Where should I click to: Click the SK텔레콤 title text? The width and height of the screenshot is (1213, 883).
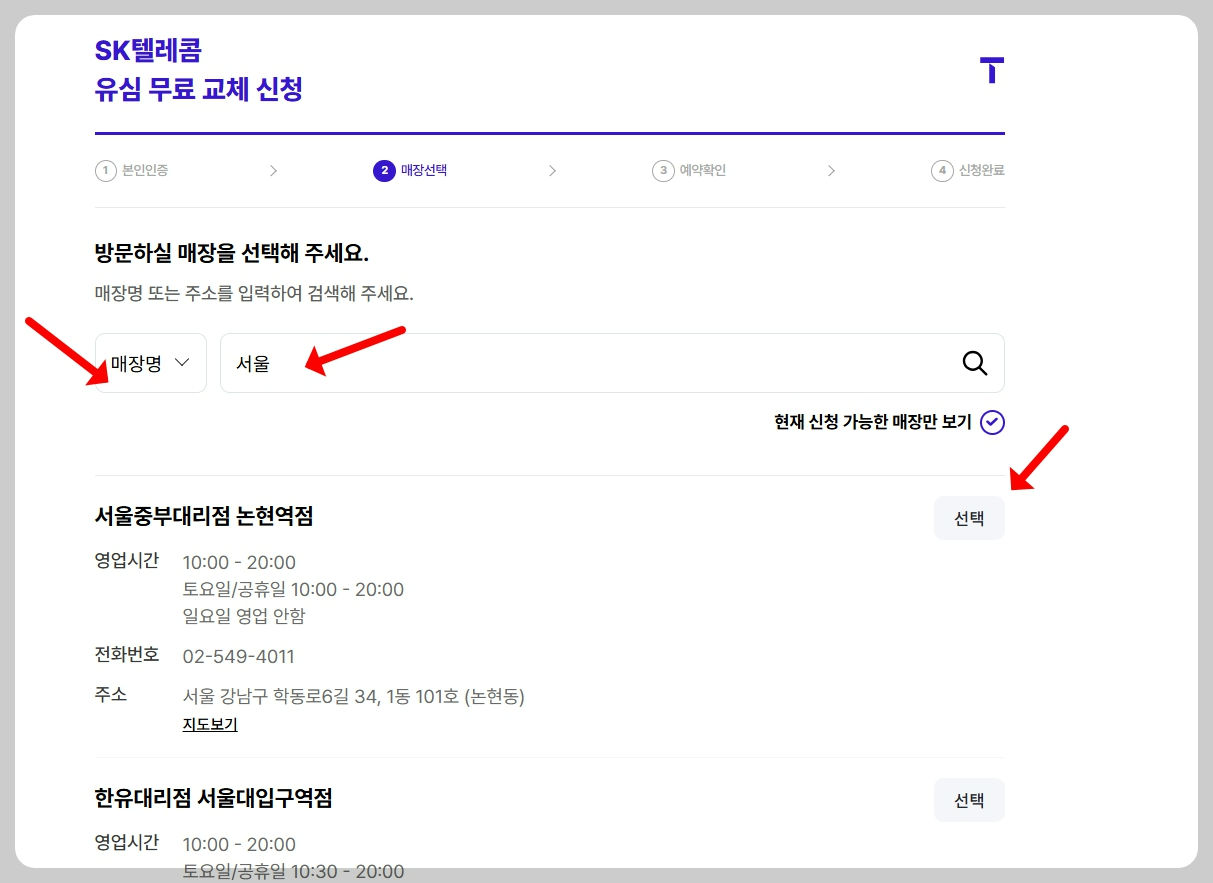(148, 50)
